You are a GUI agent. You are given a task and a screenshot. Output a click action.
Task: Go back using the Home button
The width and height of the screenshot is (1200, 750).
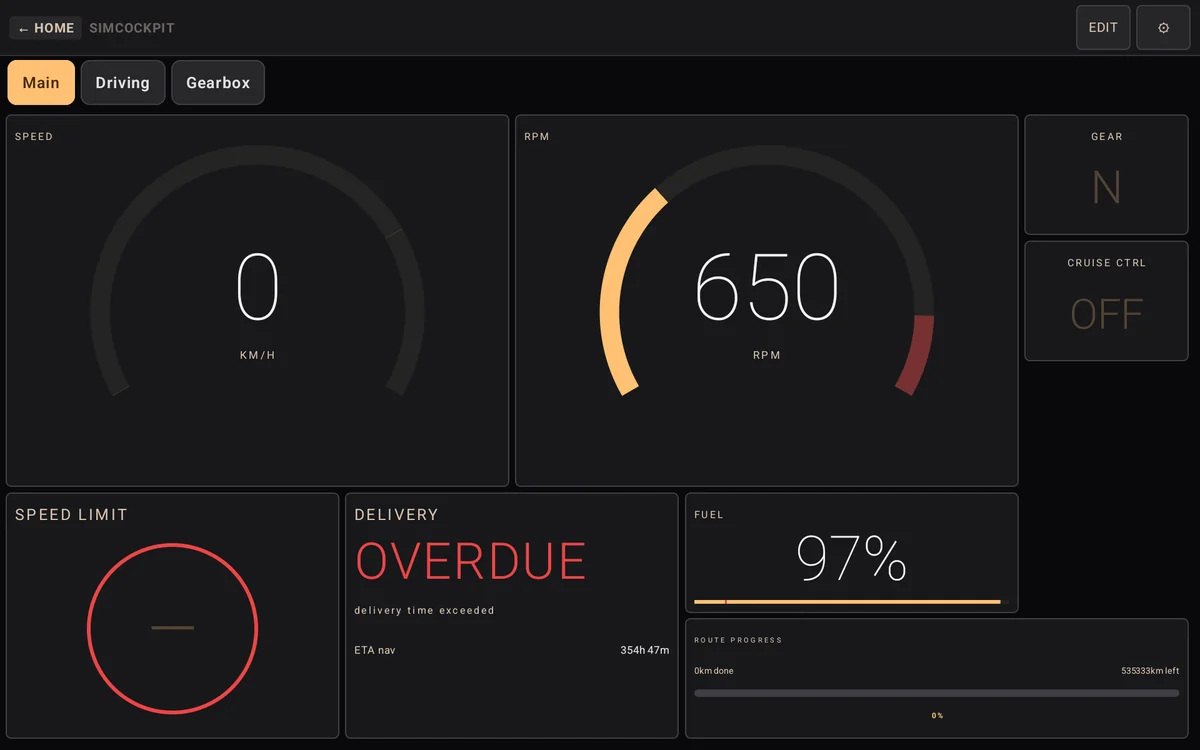pos(46,28)
